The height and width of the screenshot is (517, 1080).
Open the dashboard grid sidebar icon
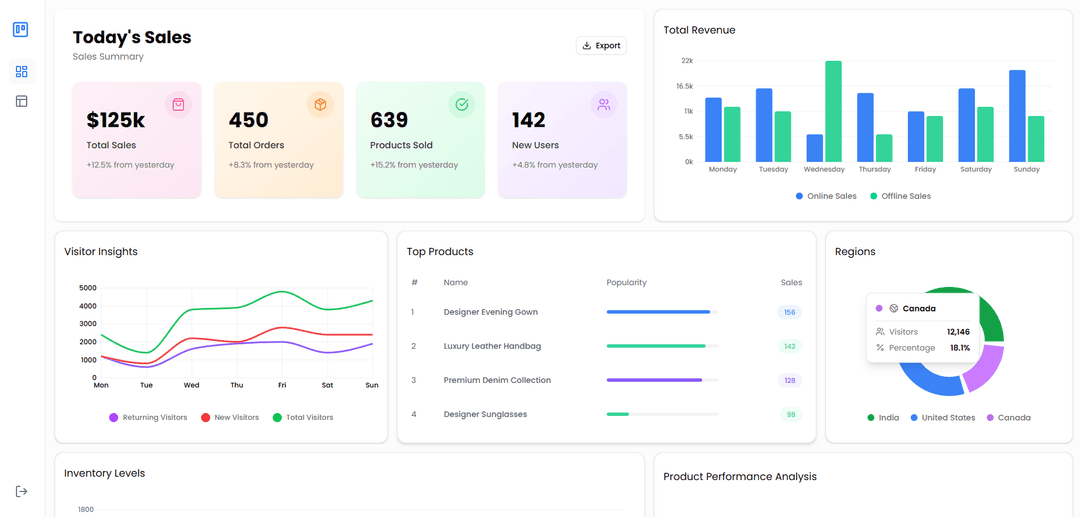[21, 72]
